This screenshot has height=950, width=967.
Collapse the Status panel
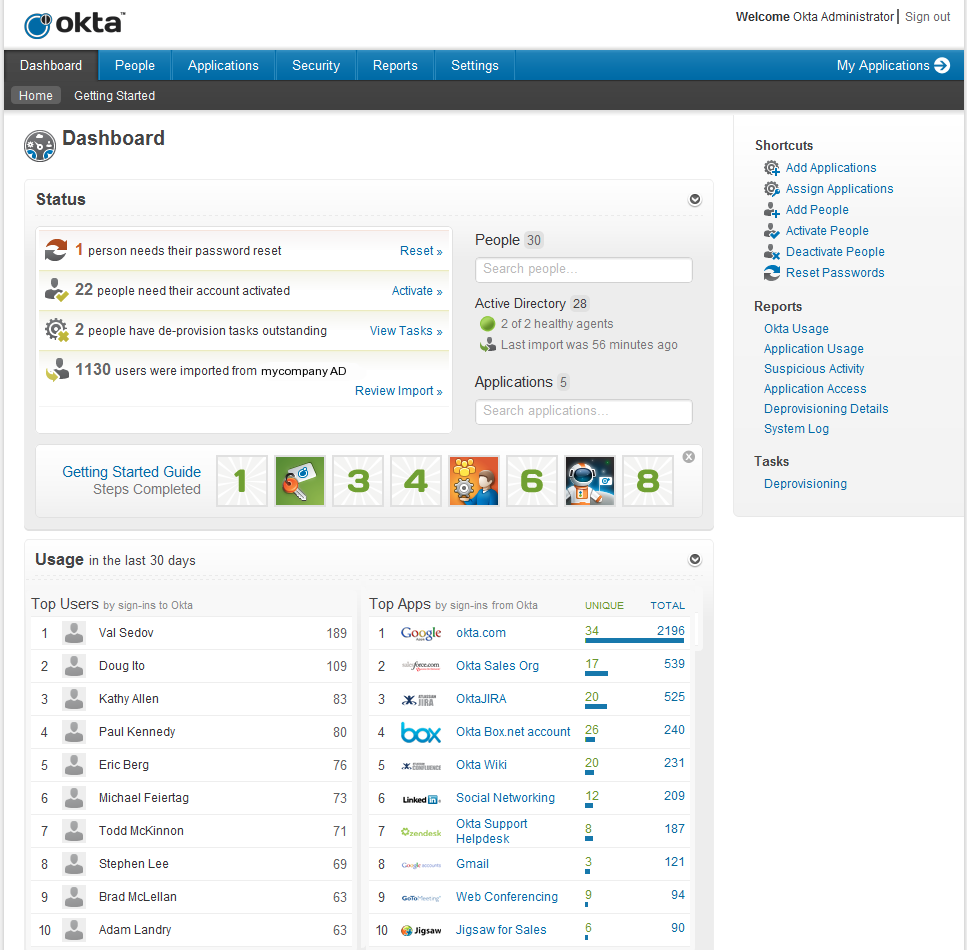tap(695, 200)
